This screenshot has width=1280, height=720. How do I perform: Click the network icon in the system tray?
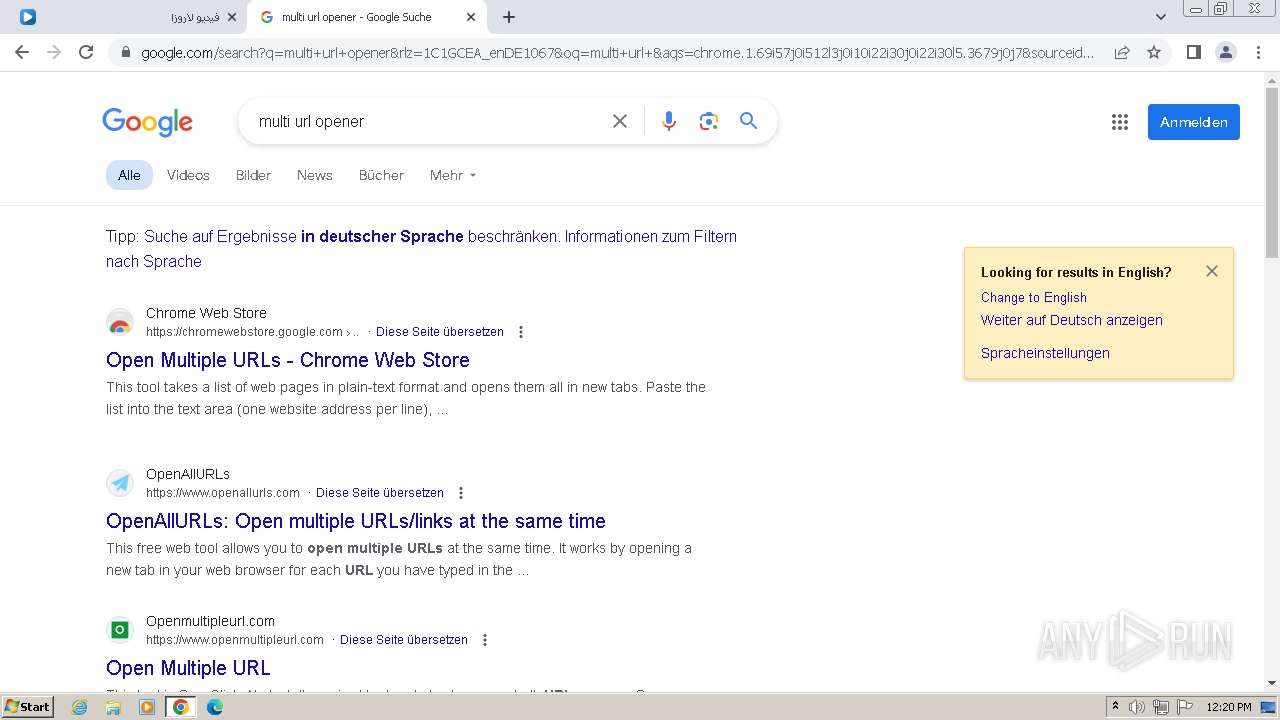[1161, 707]
